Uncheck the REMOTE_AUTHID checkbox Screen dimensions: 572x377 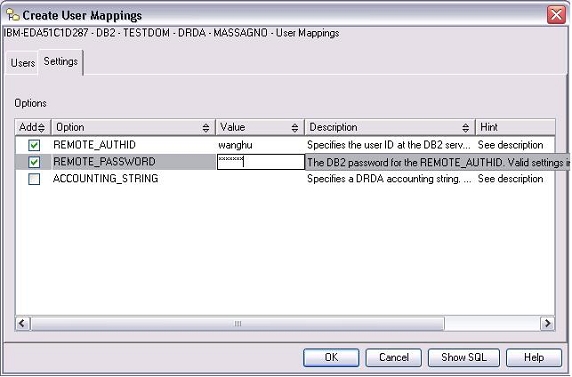[x=34, y=145]
